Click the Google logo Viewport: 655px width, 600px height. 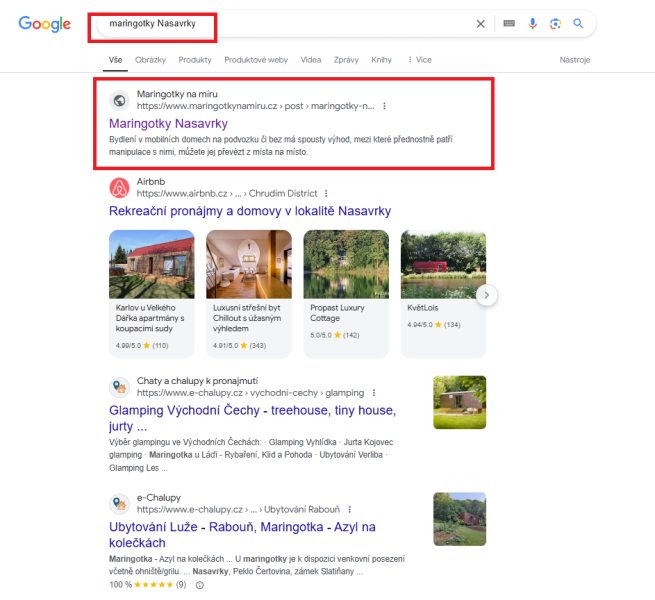pos(45,24)
